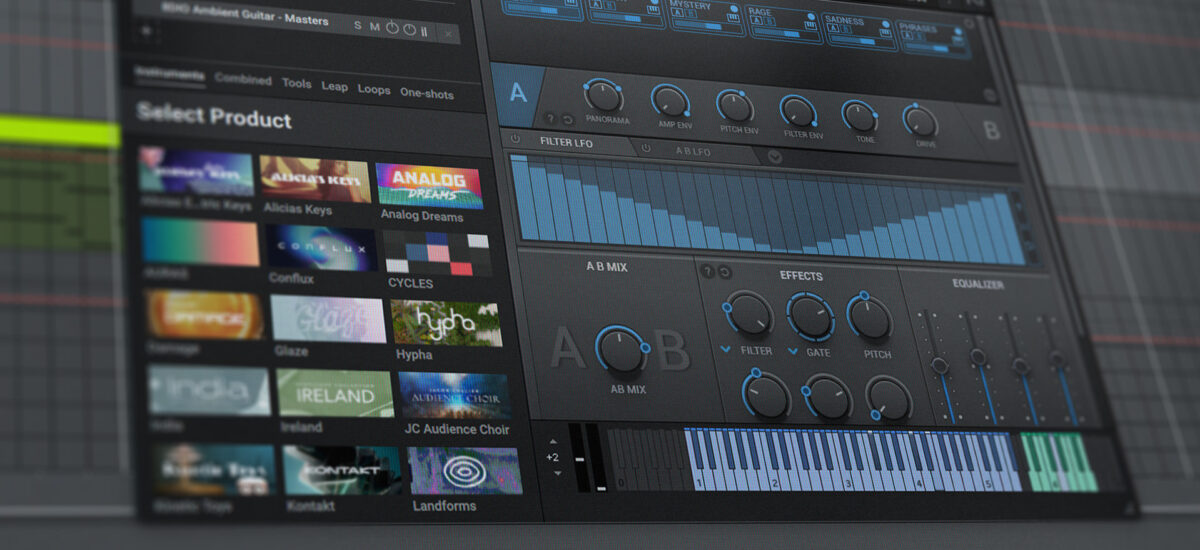Open the Loops tab
1200x550 pixels.
374,90
